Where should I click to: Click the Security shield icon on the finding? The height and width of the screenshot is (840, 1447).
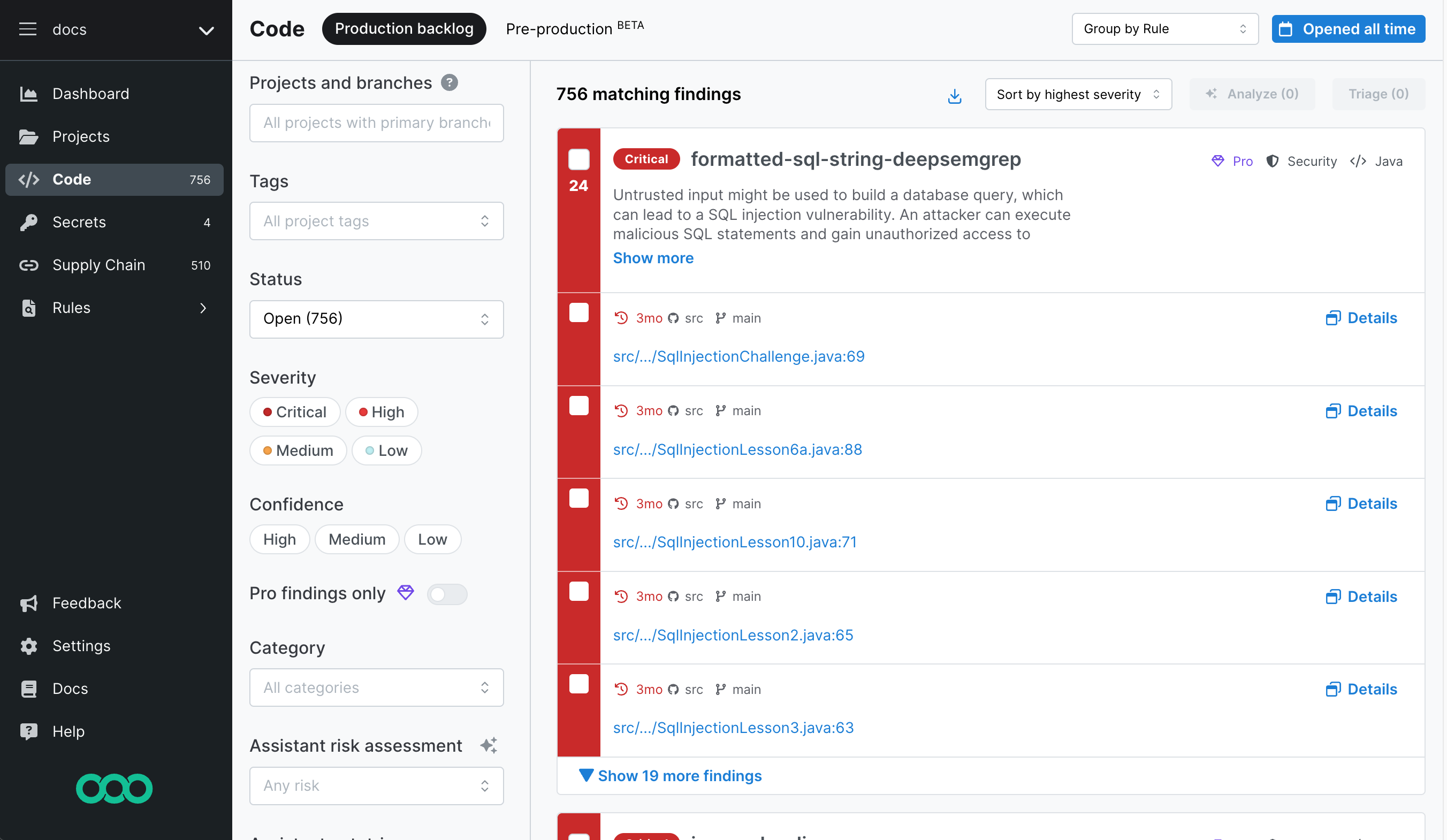1273,162
